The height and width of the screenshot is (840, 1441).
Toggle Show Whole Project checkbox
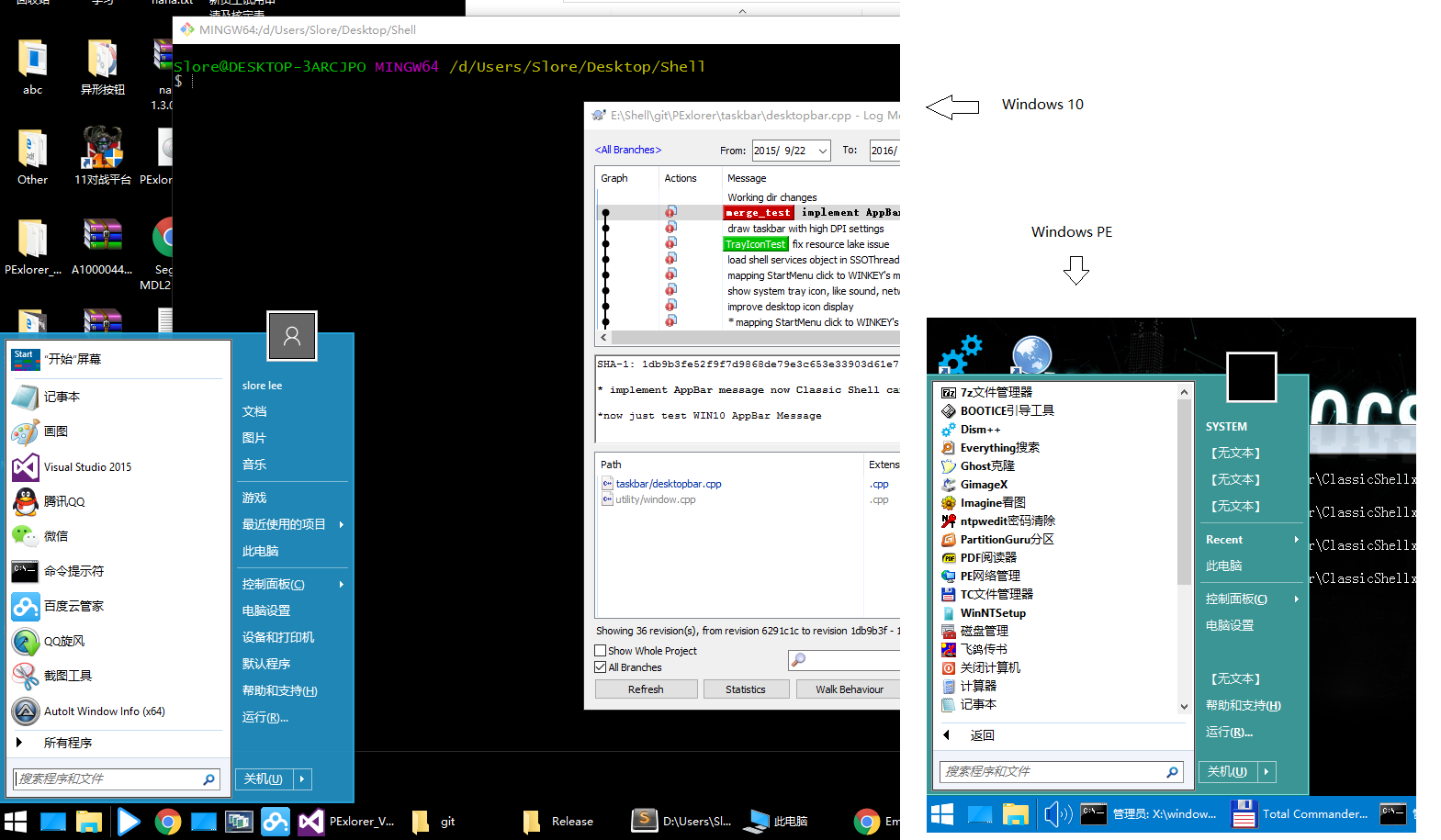coord(601,651)
